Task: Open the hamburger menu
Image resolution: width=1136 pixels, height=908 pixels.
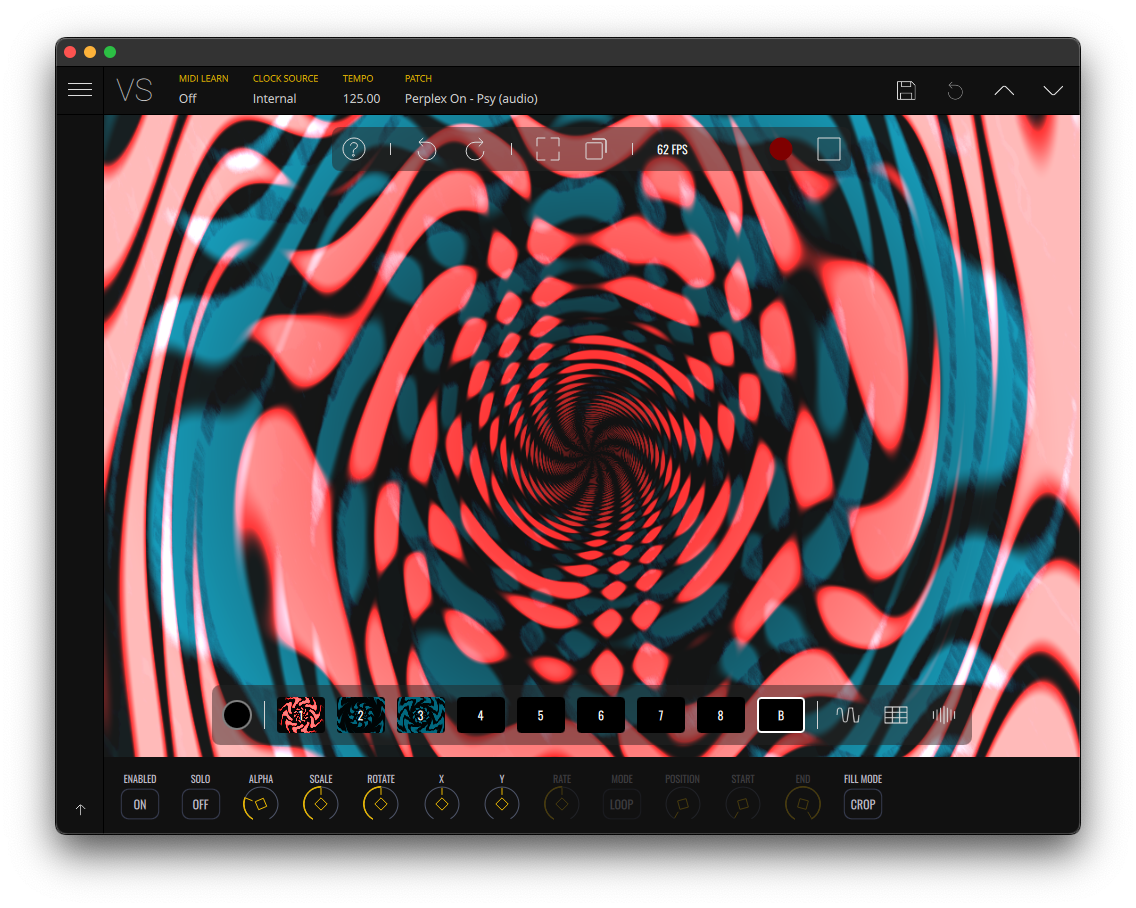Action: [x=80, y=90]
